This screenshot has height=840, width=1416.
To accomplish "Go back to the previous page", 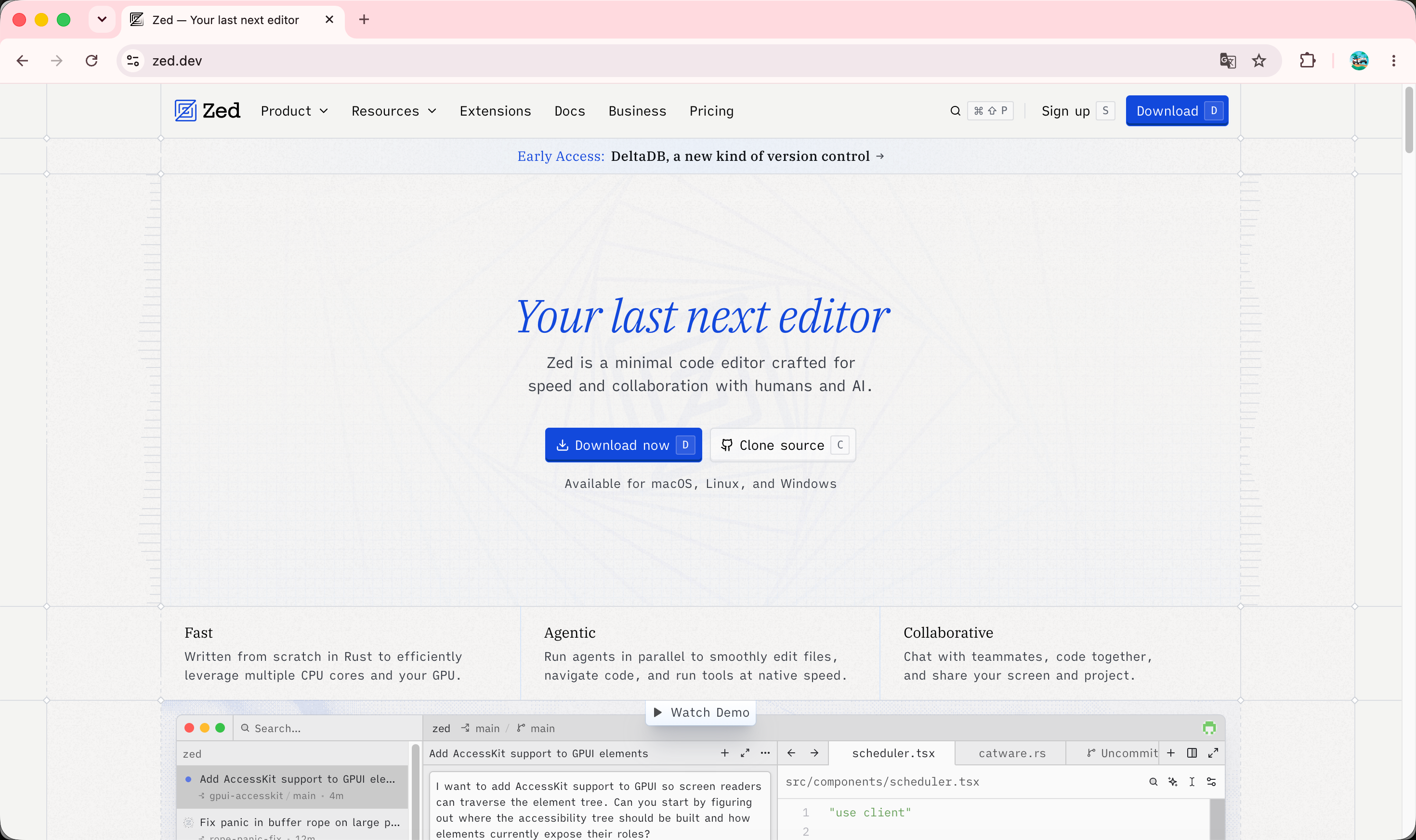I will (23, 61).
